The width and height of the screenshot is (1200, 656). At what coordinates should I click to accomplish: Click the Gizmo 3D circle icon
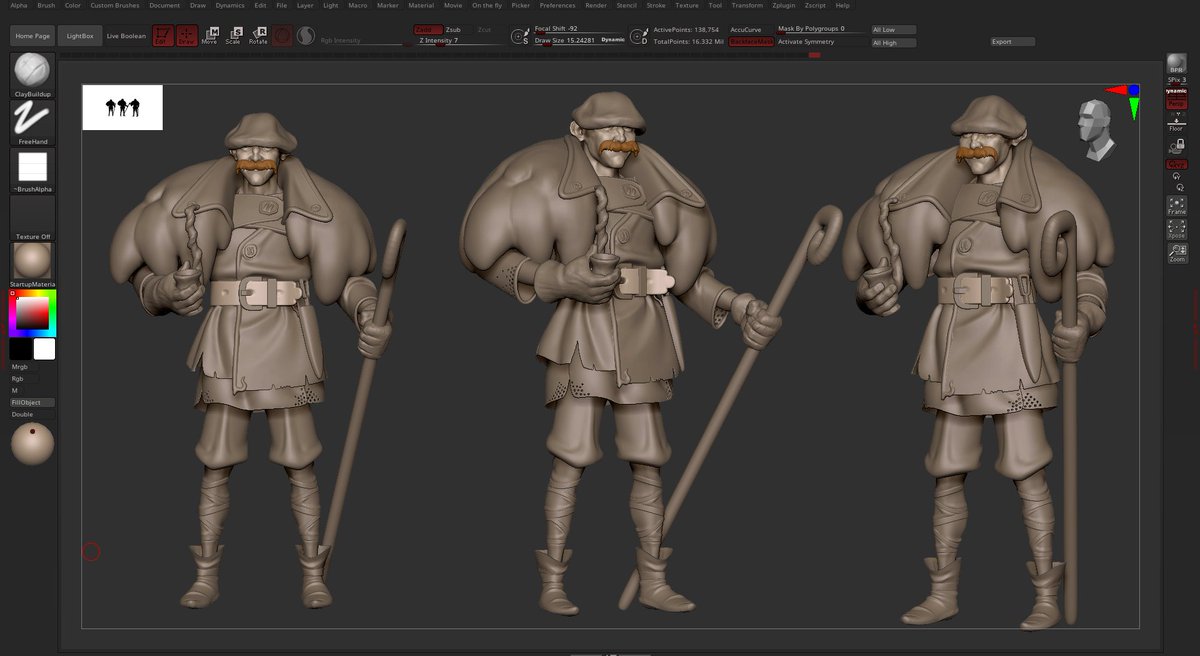coord(283,36)
